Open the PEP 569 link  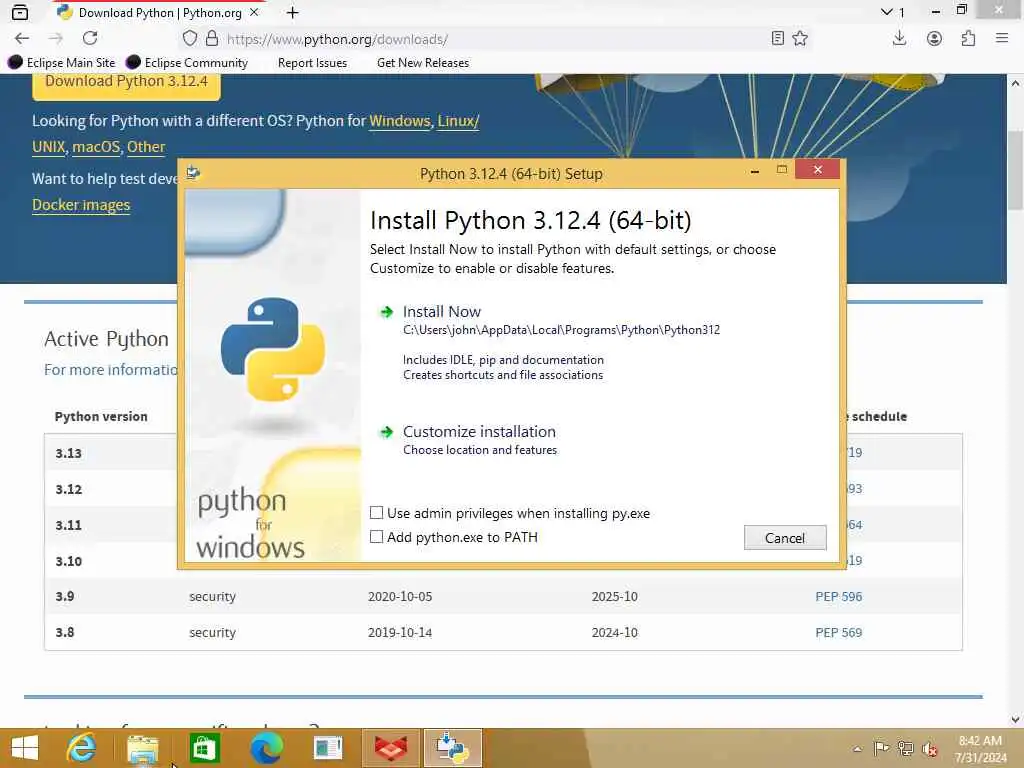point(839,632)
